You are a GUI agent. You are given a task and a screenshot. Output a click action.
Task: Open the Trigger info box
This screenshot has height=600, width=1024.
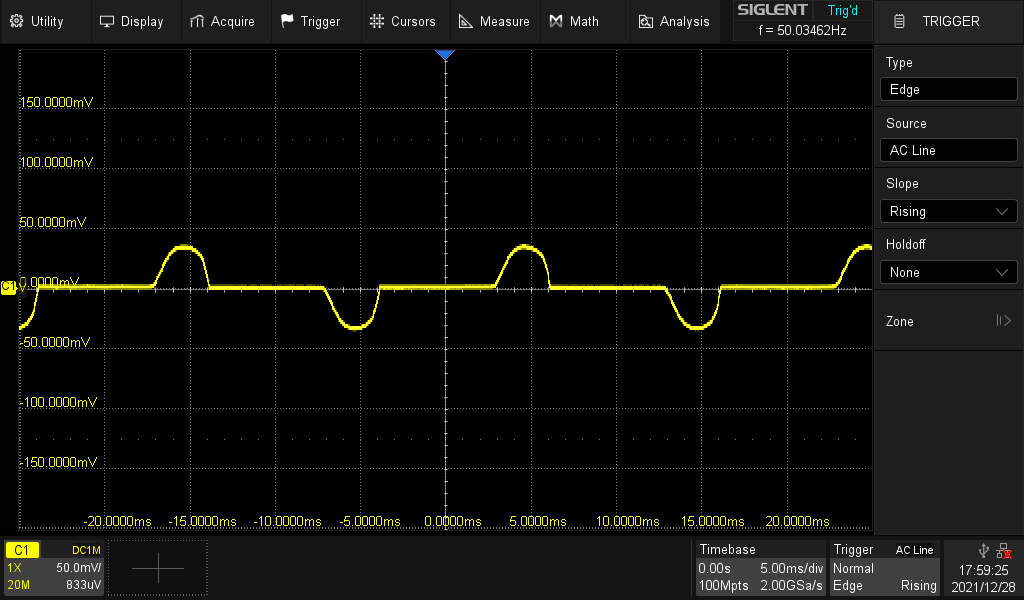point(884,567)
